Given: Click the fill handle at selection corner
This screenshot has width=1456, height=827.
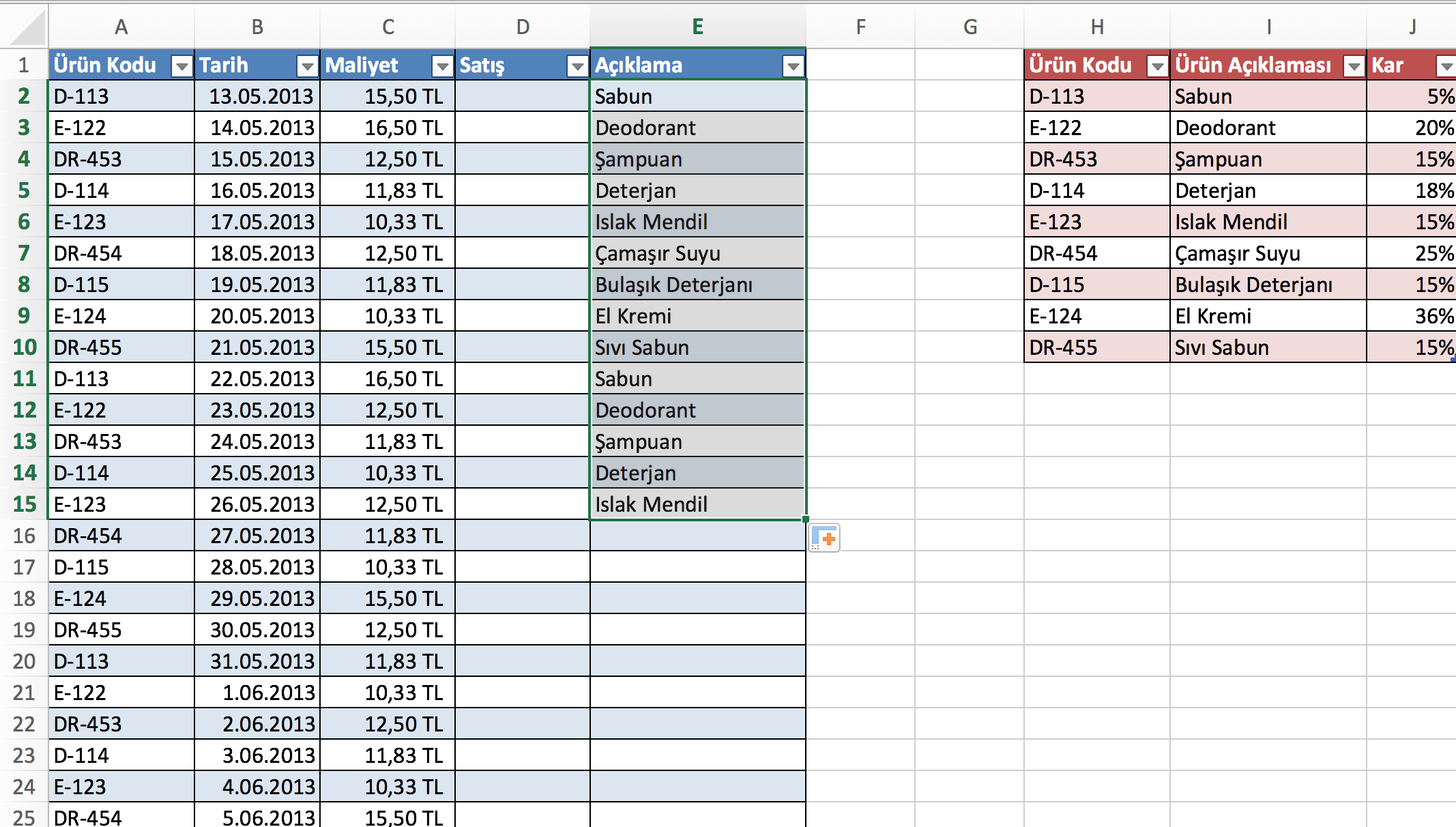Looking at the screenshot, I should pos(805,519).
